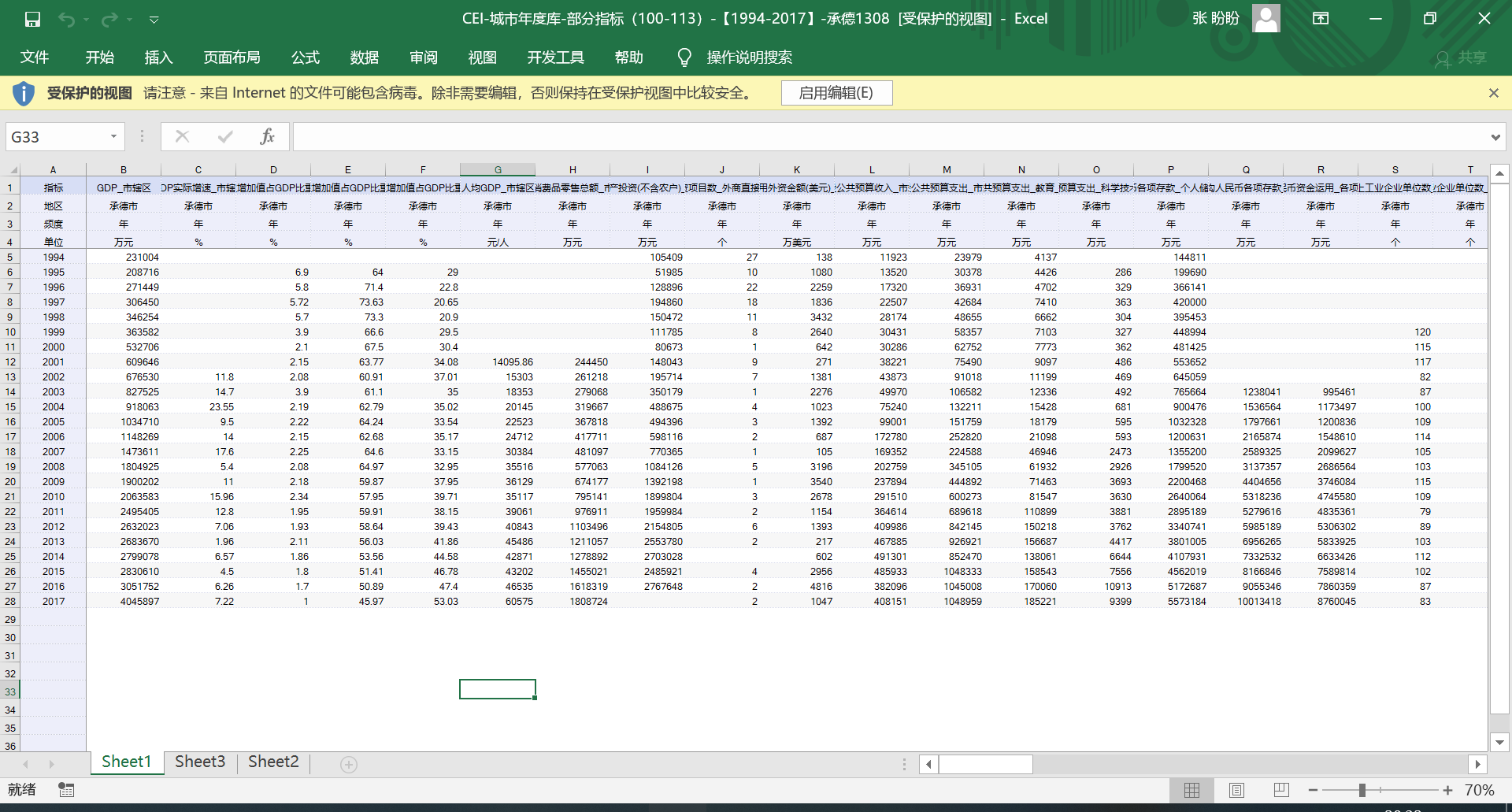Open the 数据 ribbon tab
The image size is (1512, 812).
pyautogui.click(x=364, y=57)
